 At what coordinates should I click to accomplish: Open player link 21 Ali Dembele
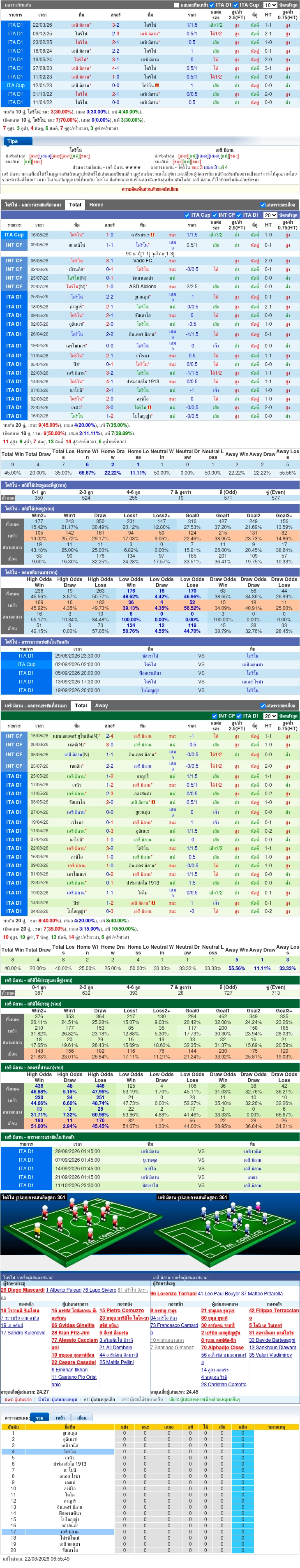coord(115,1348)
